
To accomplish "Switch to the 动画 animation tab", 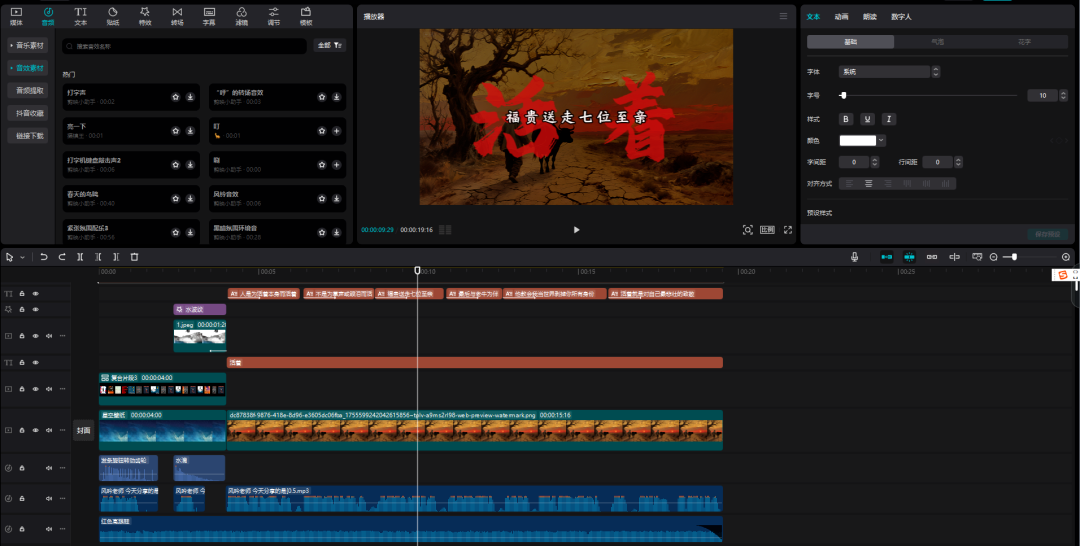I will [841, 17].
